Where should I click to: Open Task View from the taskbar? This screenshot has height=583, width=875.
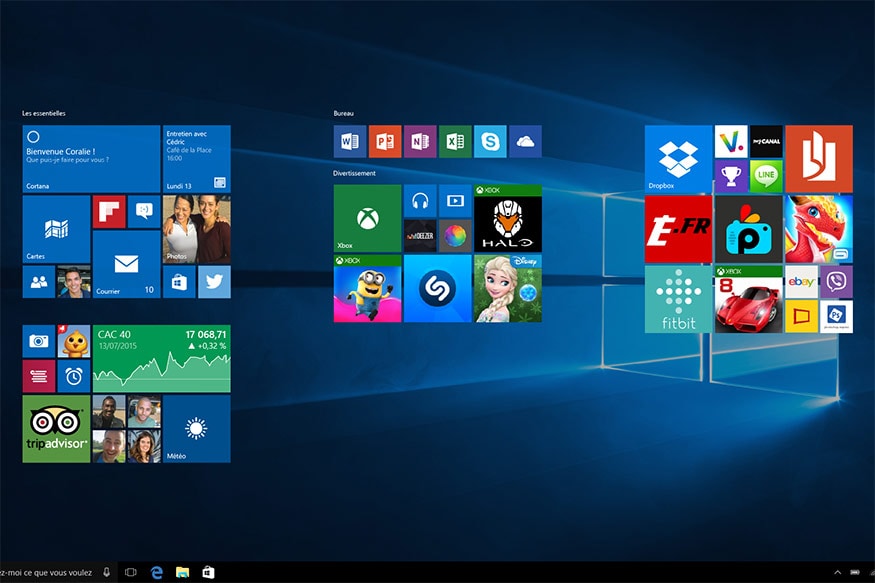[131, 572]
